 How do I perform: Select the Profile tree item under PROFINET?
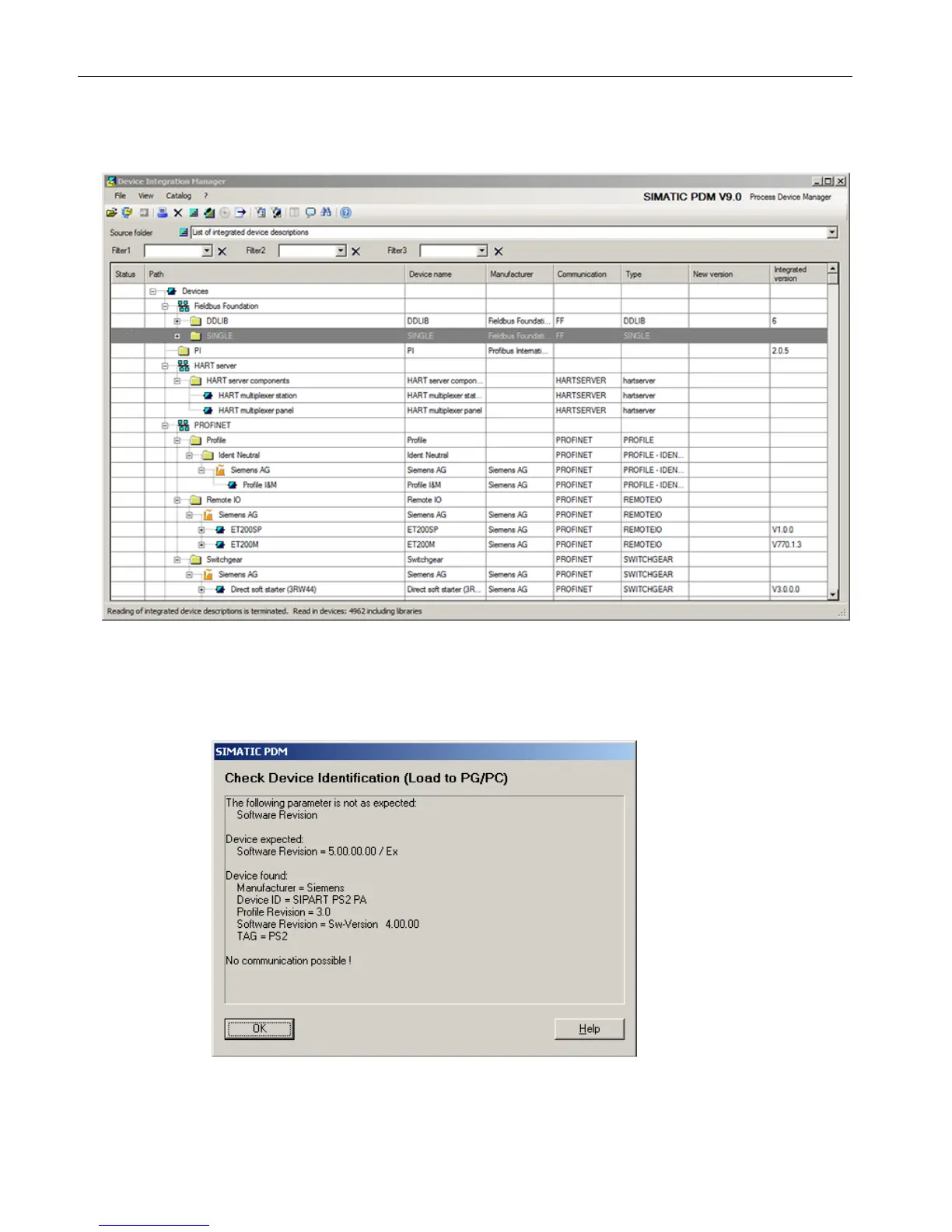coord(216,440)
